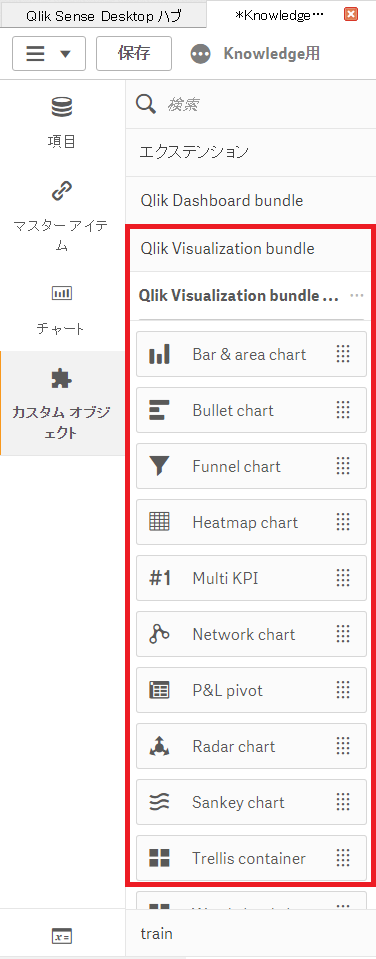376x959 pixels.
Task: Select the Trellis container label
Action: [248, 858]
